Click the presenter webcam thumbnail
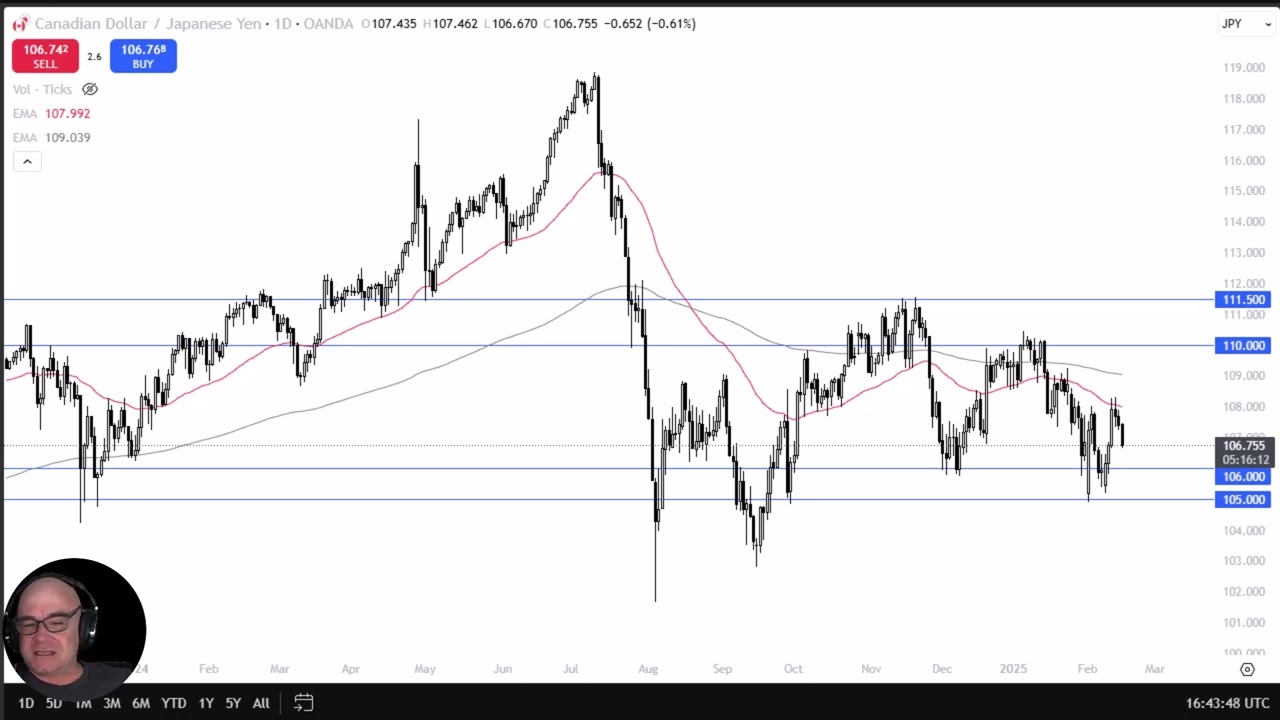Viewport: 1280px width, 720px height. [75, 629]
